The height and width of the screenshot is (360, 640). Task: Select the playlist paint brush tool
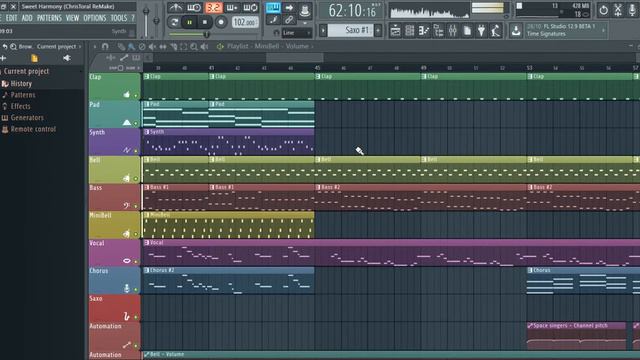point(131,47)
